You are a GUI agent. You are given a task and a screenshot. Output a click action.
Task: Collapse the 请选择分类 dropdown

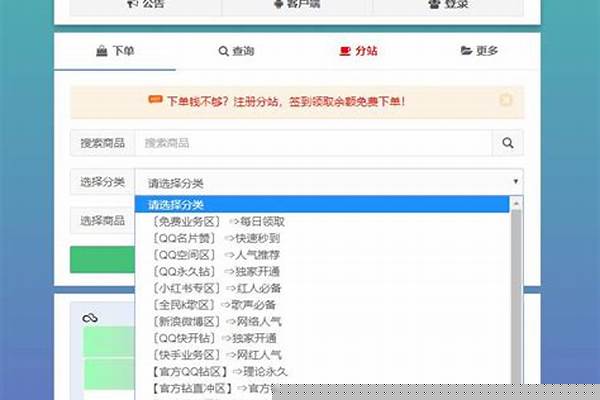(x=329, y=183)
